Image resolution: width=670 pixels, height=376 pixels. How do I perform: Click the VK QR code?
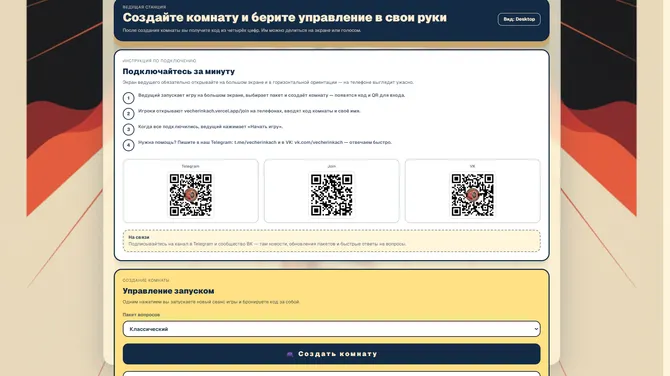(473, 195)
